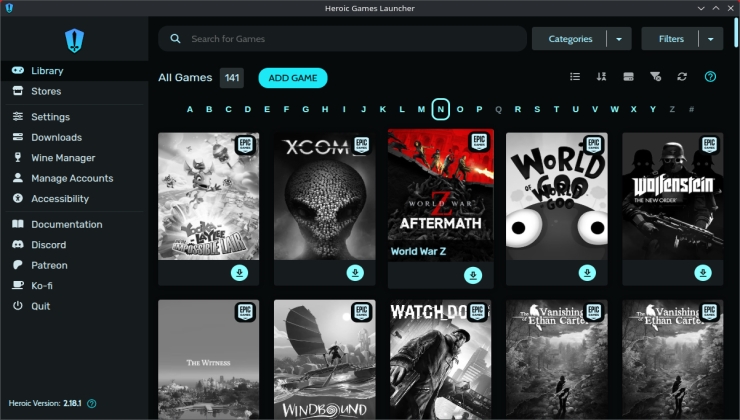Click the Search for Games field
The height and width of the screenshot is (420, 740).
[342, 39]
